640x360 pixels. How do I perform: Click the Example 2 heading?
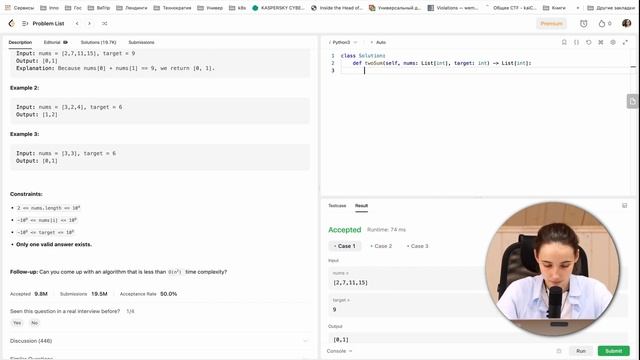[24, 88]
